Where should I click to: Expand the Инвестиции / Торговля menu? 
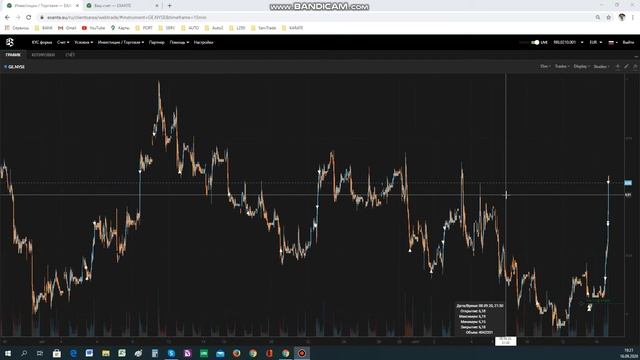coord(121,42)
